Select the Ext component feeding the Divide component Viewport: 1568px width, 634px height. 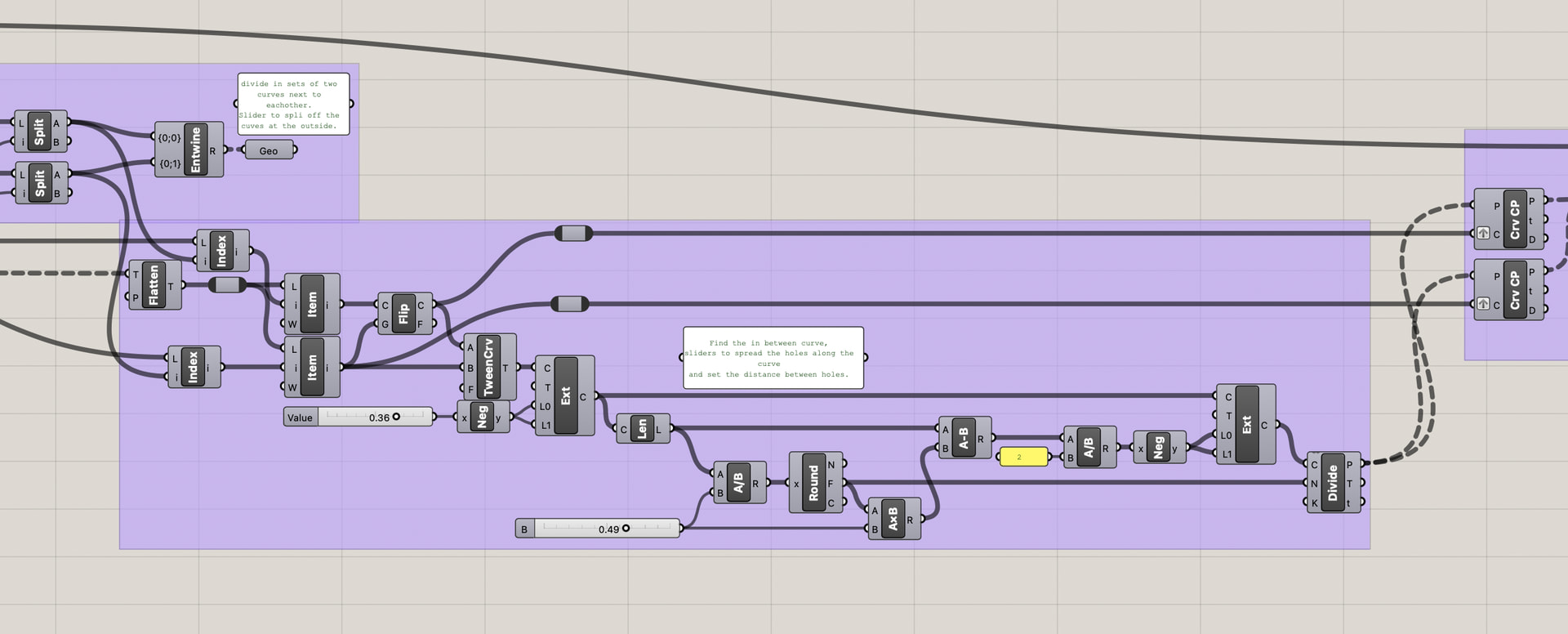click(1245, 425)
